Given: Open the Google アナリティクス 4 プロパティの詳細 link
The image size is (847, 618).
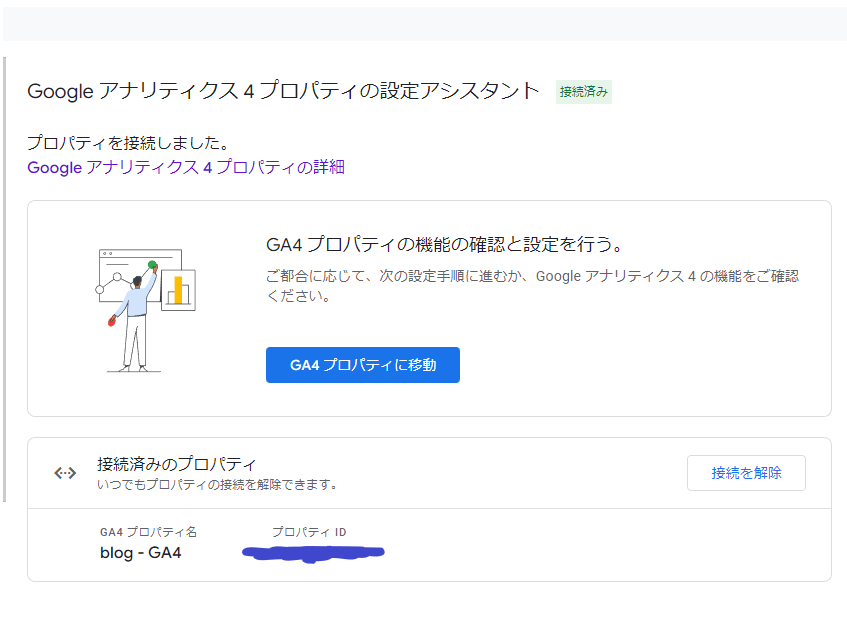Looking at the screenshot, I should point(186,167).
